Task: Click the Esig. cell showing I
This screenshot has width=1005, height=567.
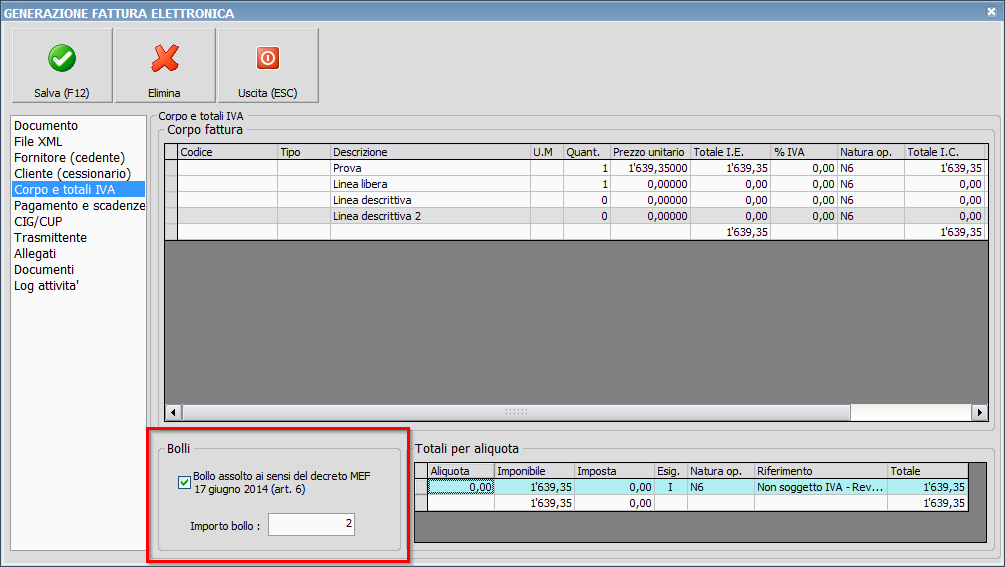Action: point(670,487)
